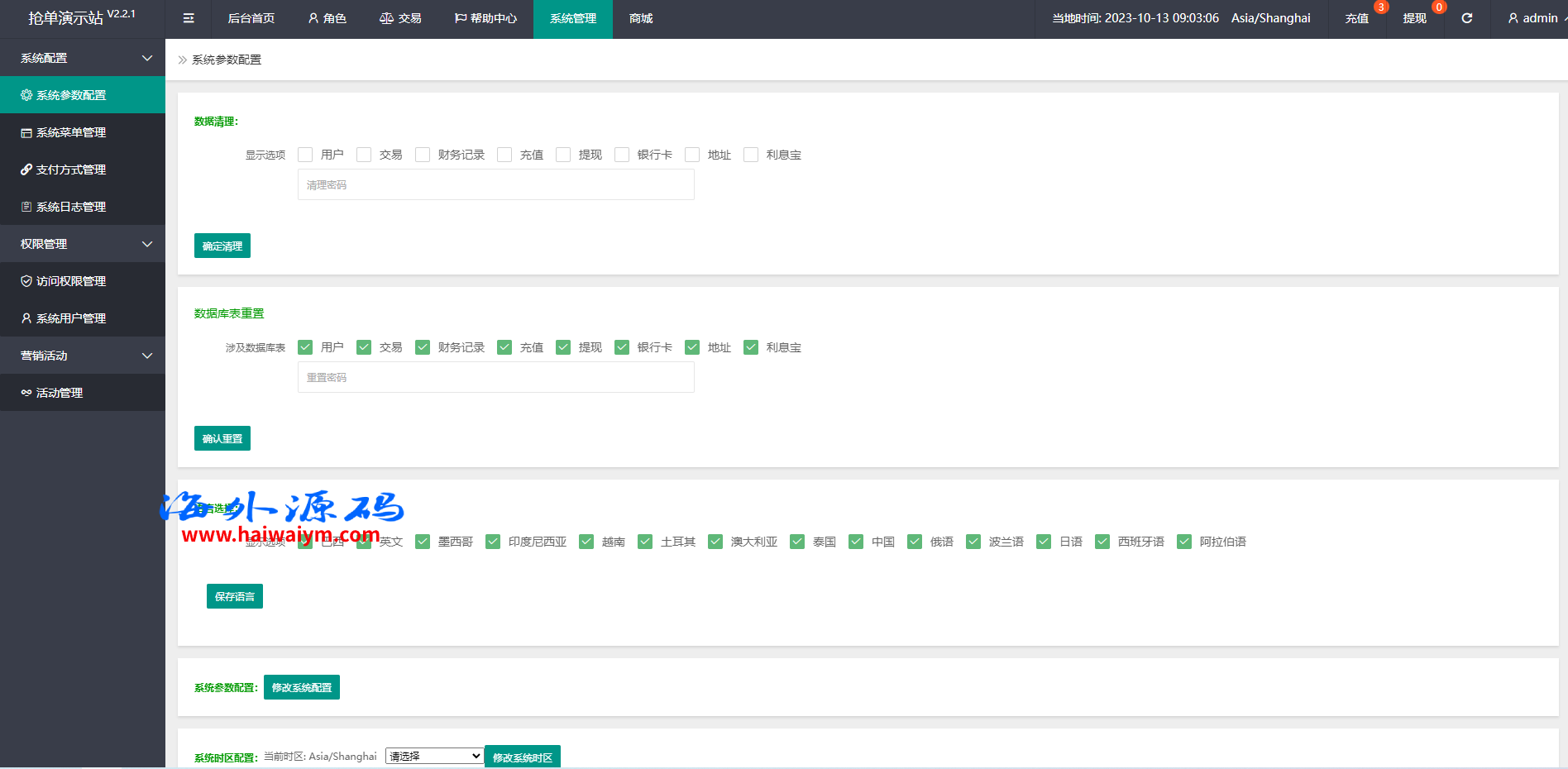Click the sidebar collapse hamburger icon
The height and width of the screenshot is (769, 1568).
(x=189, y=18)
